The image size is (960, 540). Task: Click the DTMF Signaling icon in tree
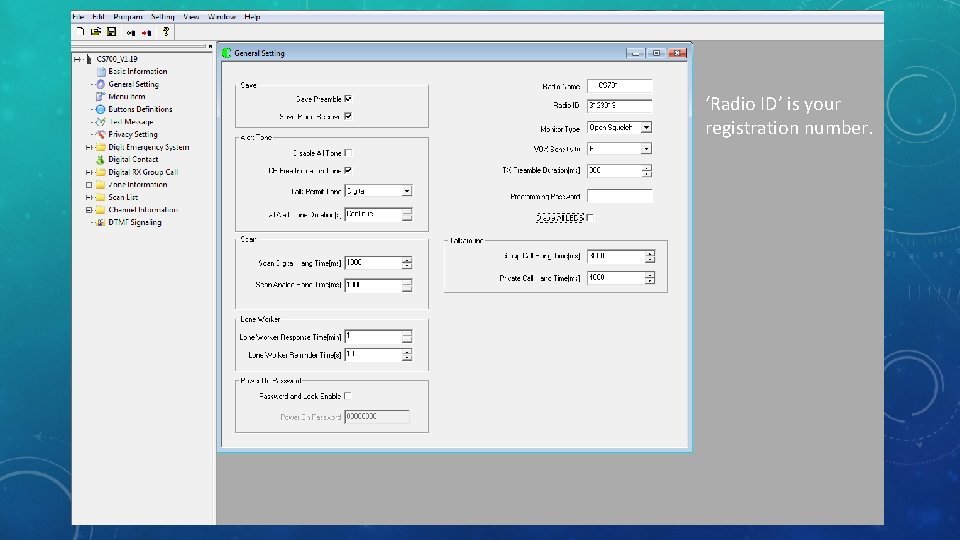(101, 222)
